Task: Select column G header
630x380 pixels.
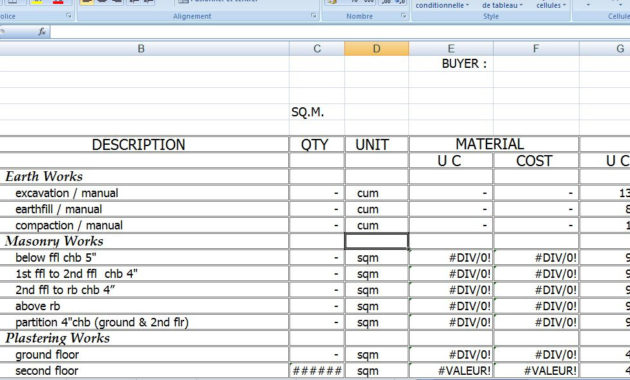Action: coord(605,49)
